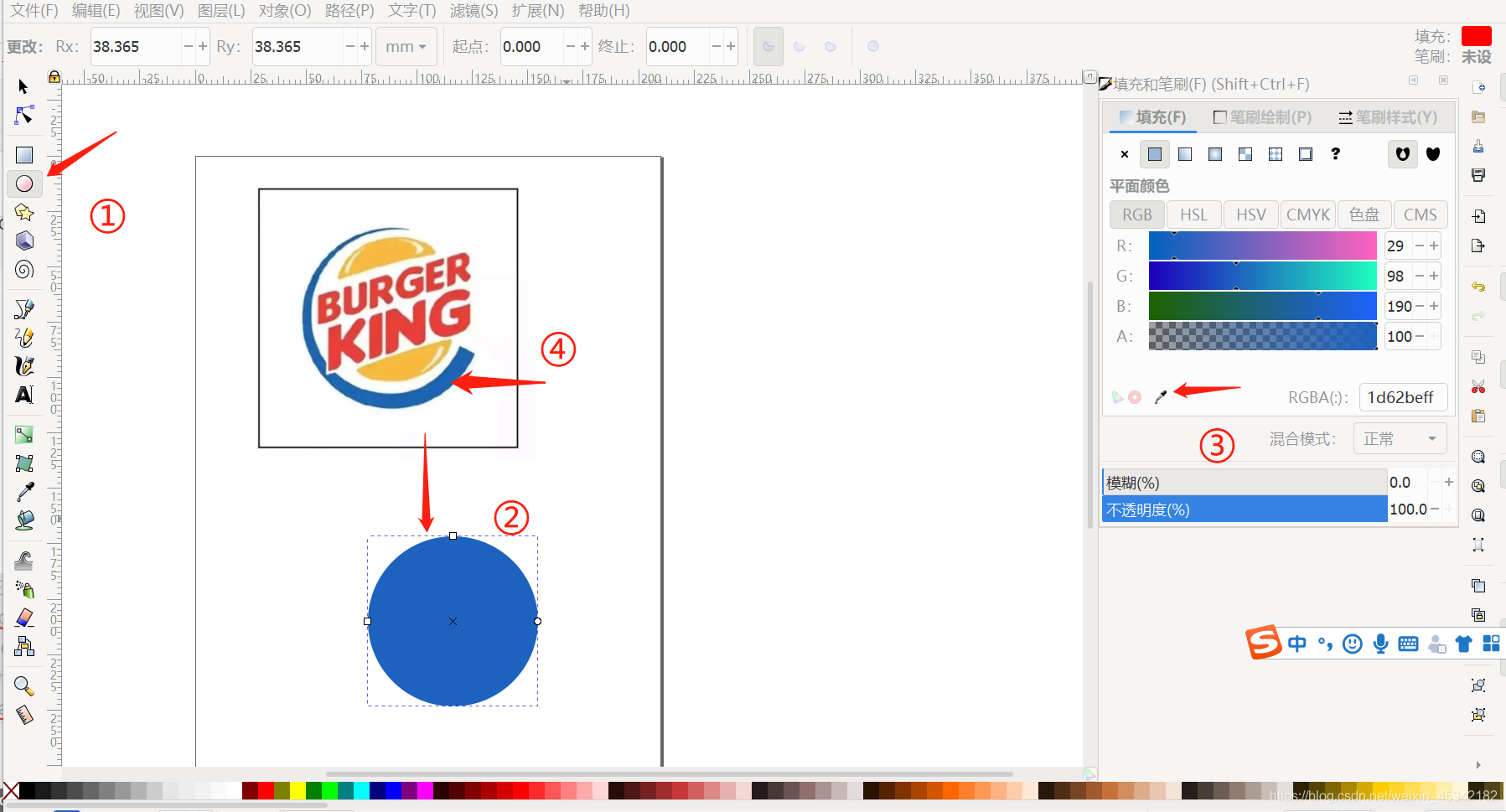Increase Rx radius with plus button

tap(203, 47)
